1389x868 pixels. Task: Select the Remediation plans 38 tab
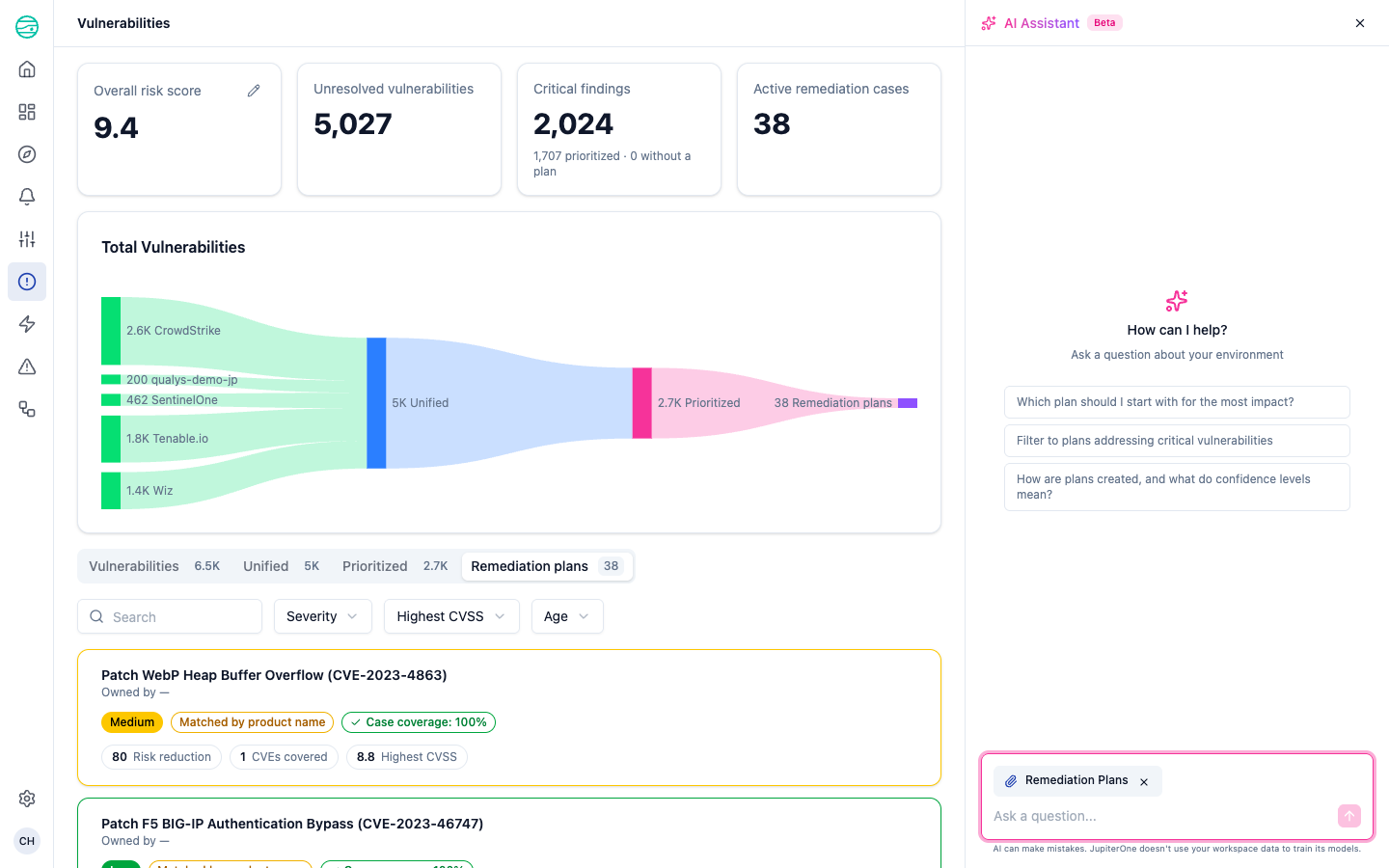click(547, 566)
